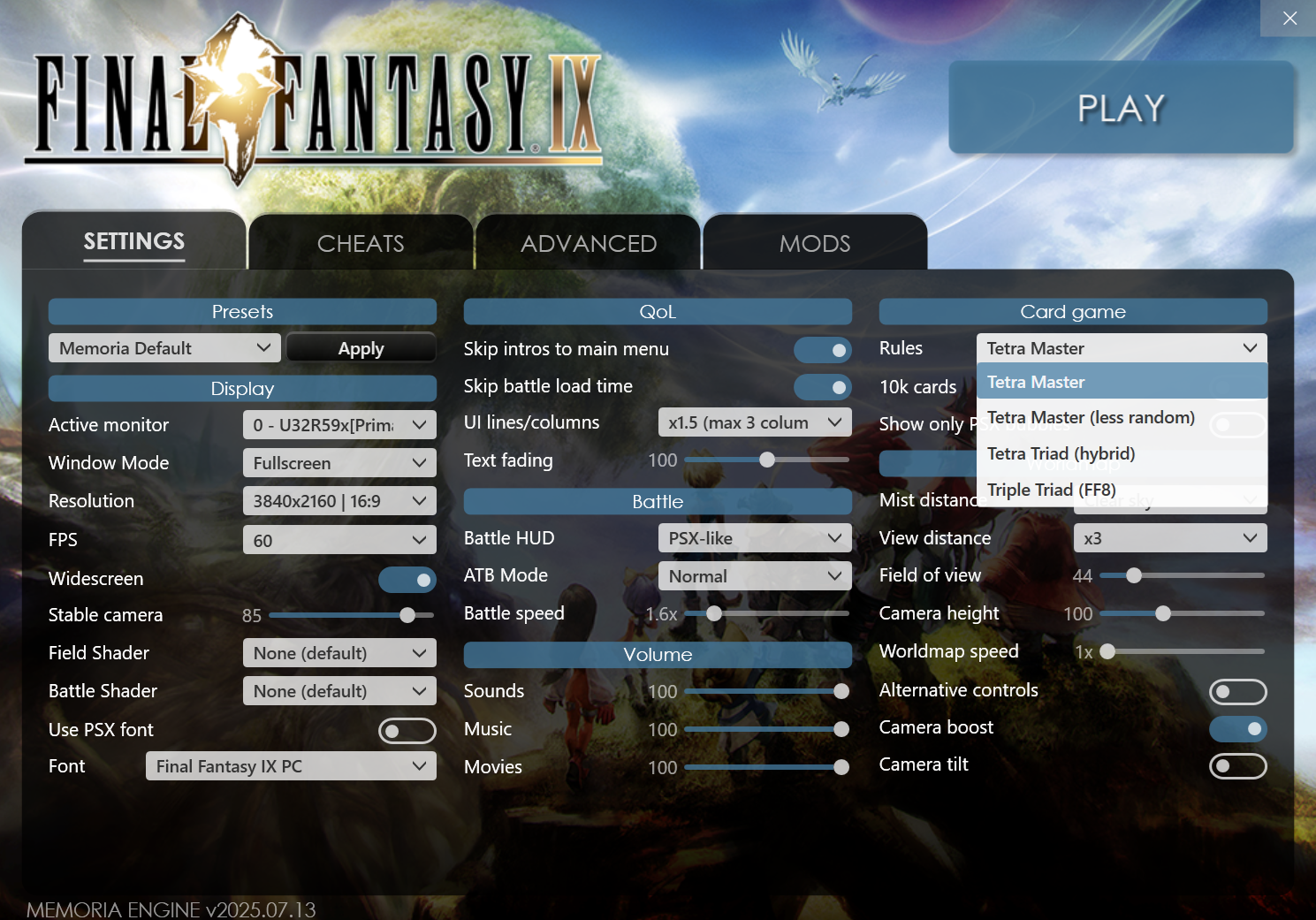Select Tetra Triad (hybrid) option
1316x920 pixels.
point(1122,453)
